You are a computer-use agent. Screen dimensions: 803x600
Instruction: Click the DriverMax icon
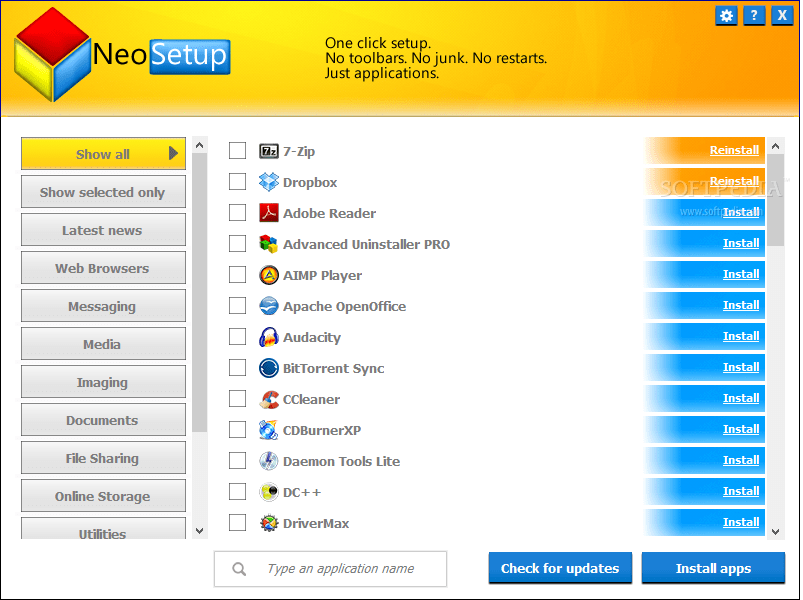pos(268,523)
